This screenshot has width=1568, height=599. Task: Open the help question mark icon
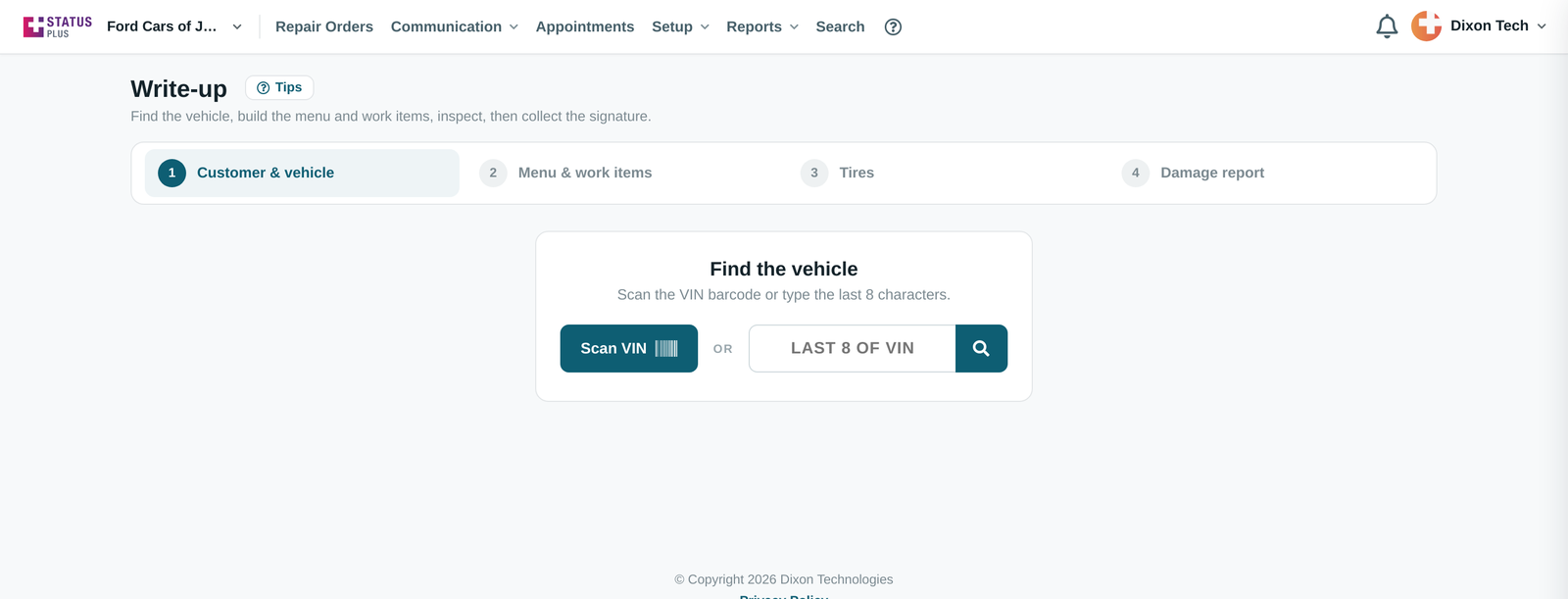click(x=893, y=26)
